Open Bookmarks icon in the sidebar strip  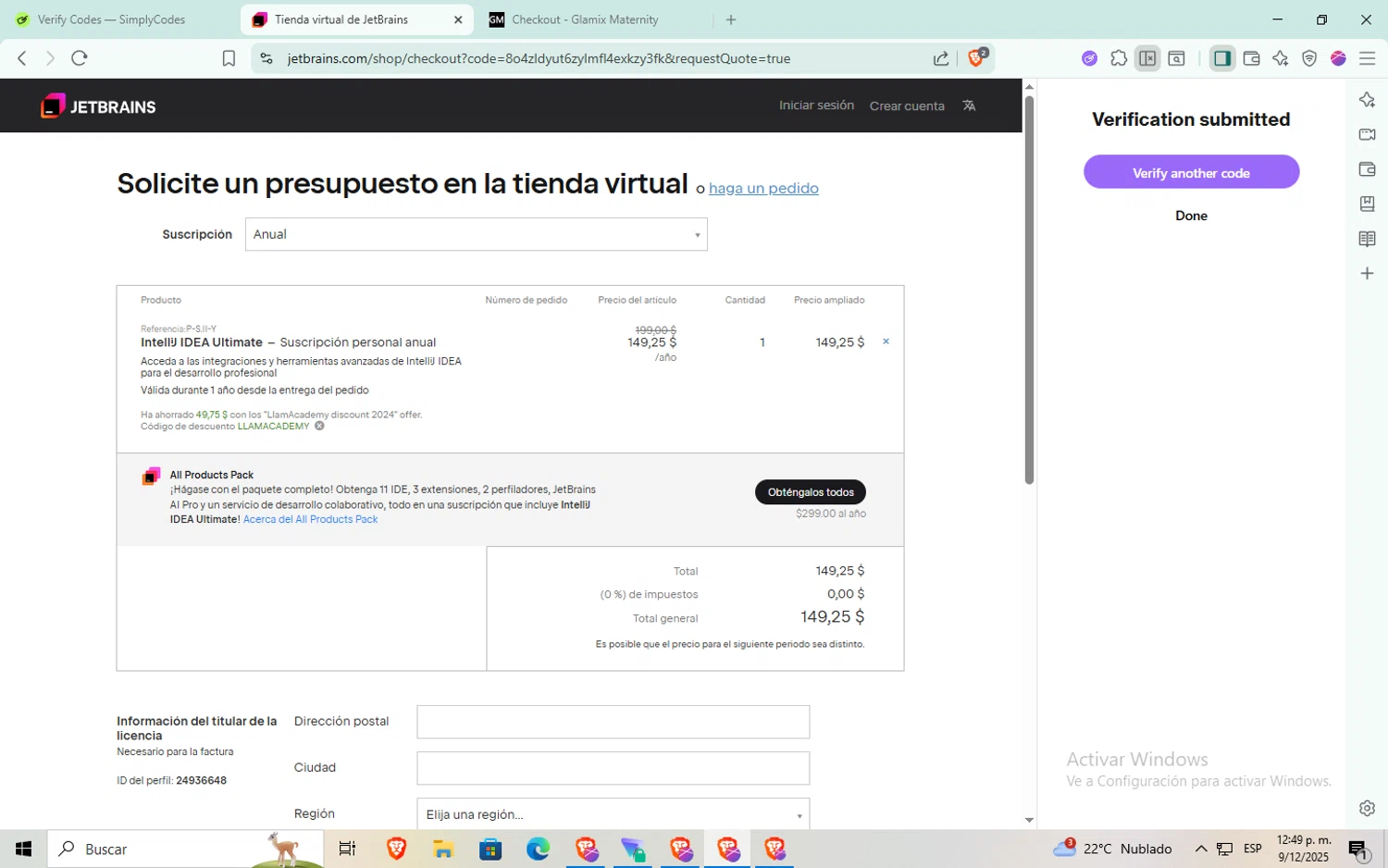[1367, 204]
